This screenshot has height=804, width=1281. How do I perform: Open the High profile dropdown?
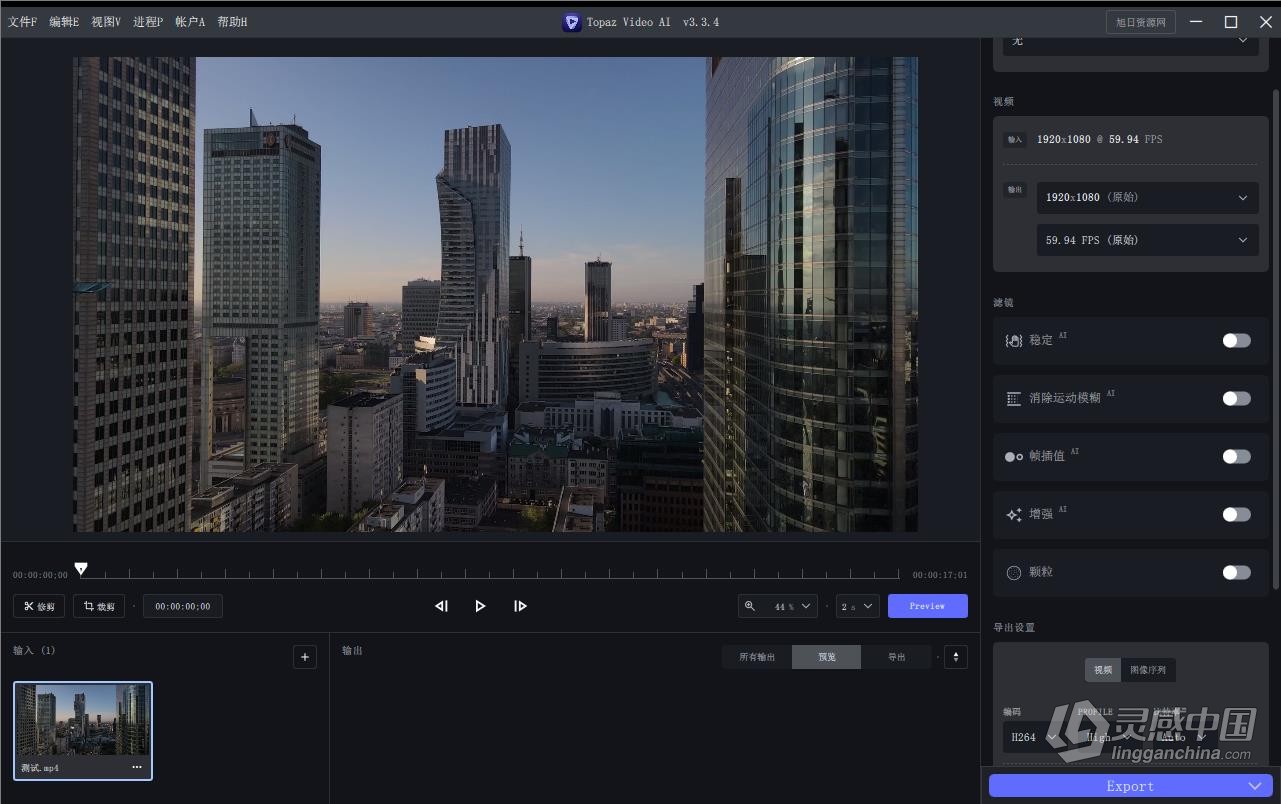1109,737
